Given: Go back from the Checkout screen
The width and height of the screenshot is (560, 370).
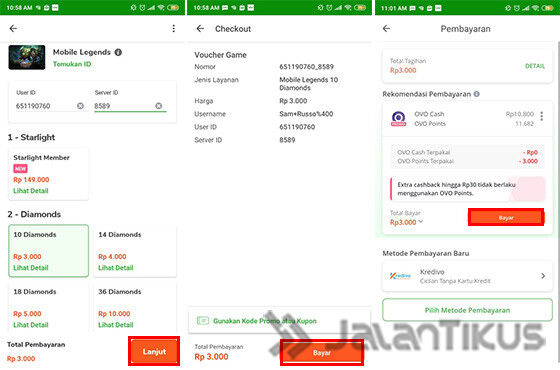Looking at the screenshot, I should 200,29.
